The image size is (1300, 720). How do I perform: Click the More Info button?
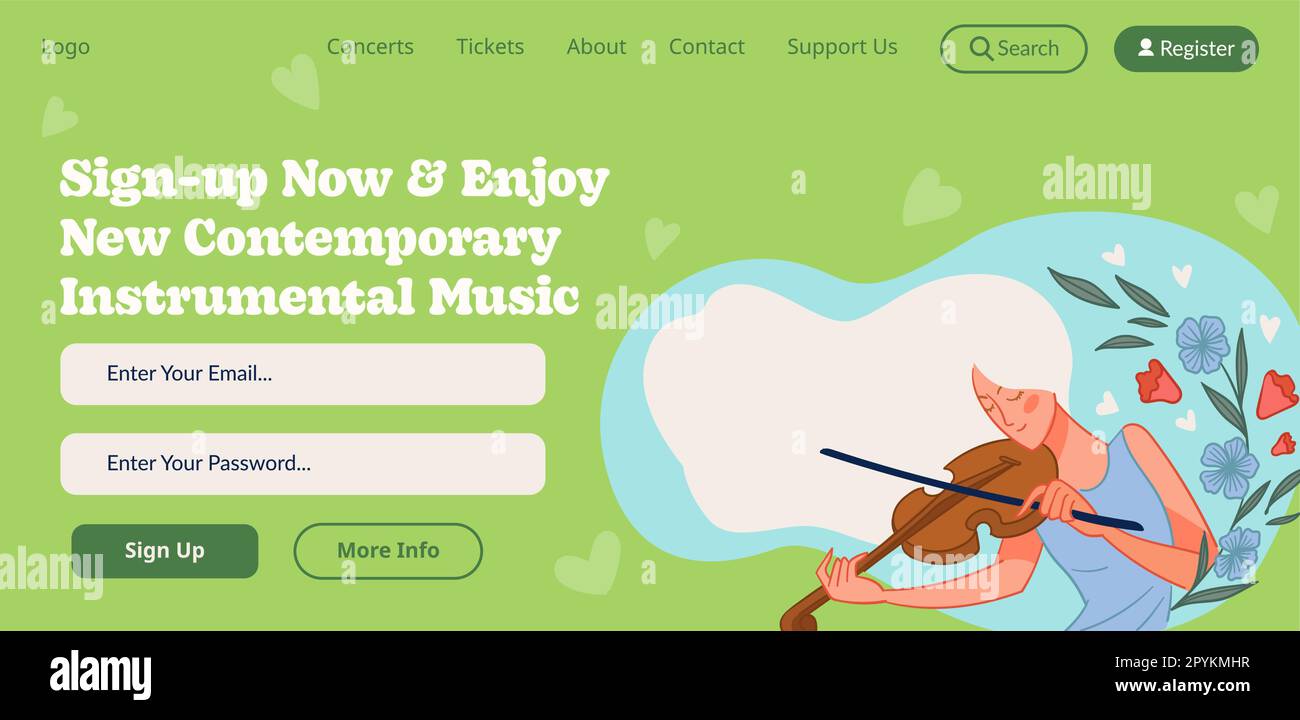coord(388,551)
